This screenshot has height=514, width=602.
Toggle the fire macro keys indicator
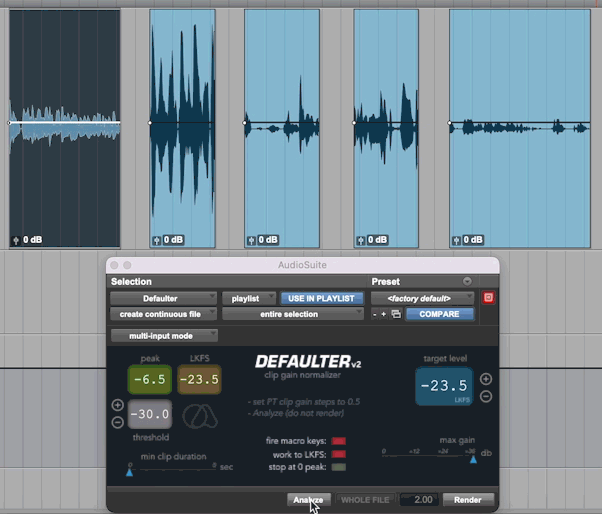339,441
